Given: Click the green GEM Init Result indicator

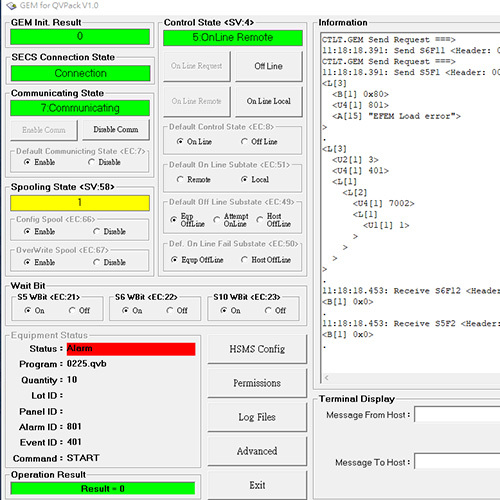Looking at the screenshot, I should click(80, 37).
